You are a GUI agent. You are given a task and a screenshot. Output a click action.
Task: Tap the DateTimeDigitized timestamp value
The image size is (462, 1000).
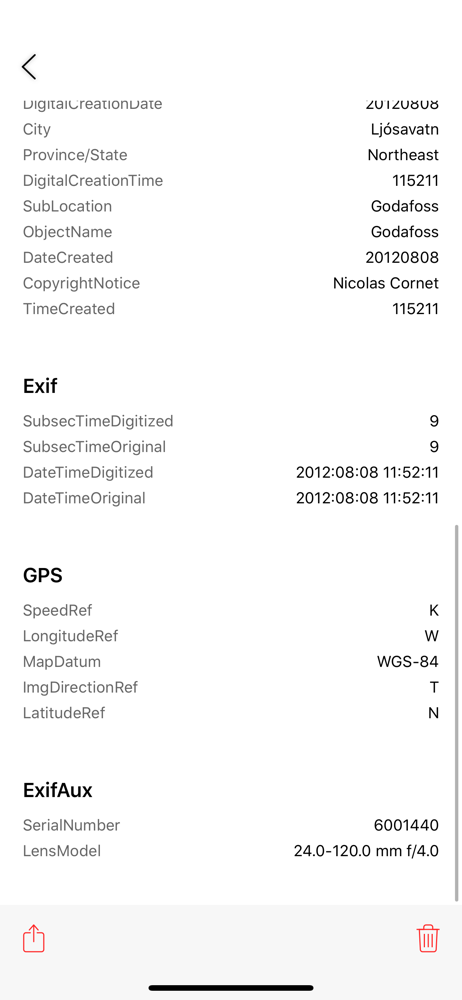(x=368, y=473)
